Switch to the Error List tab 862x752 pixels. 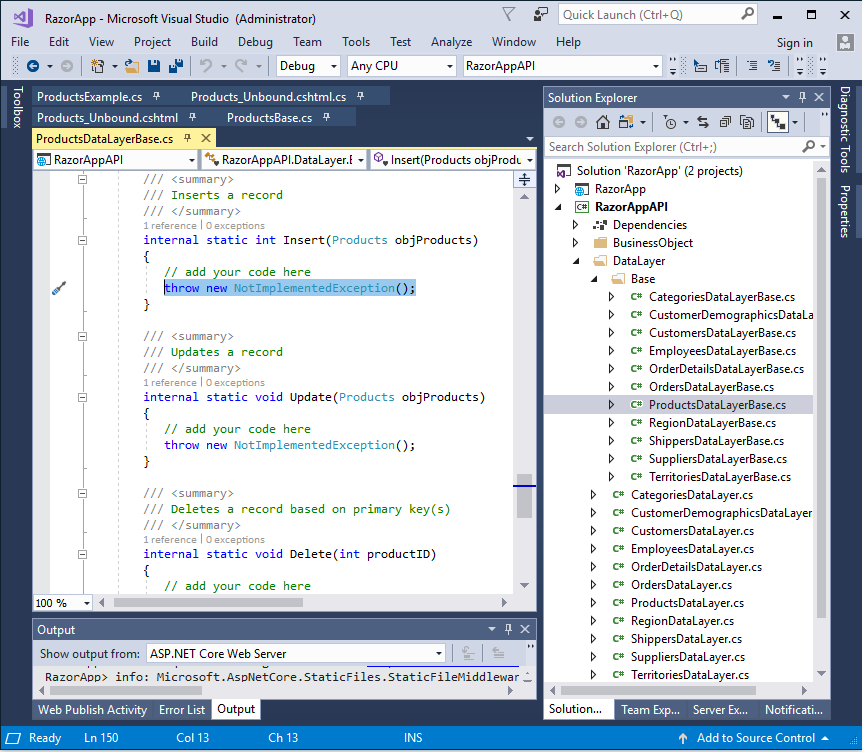pyautogui.click(x=182, y=710)
